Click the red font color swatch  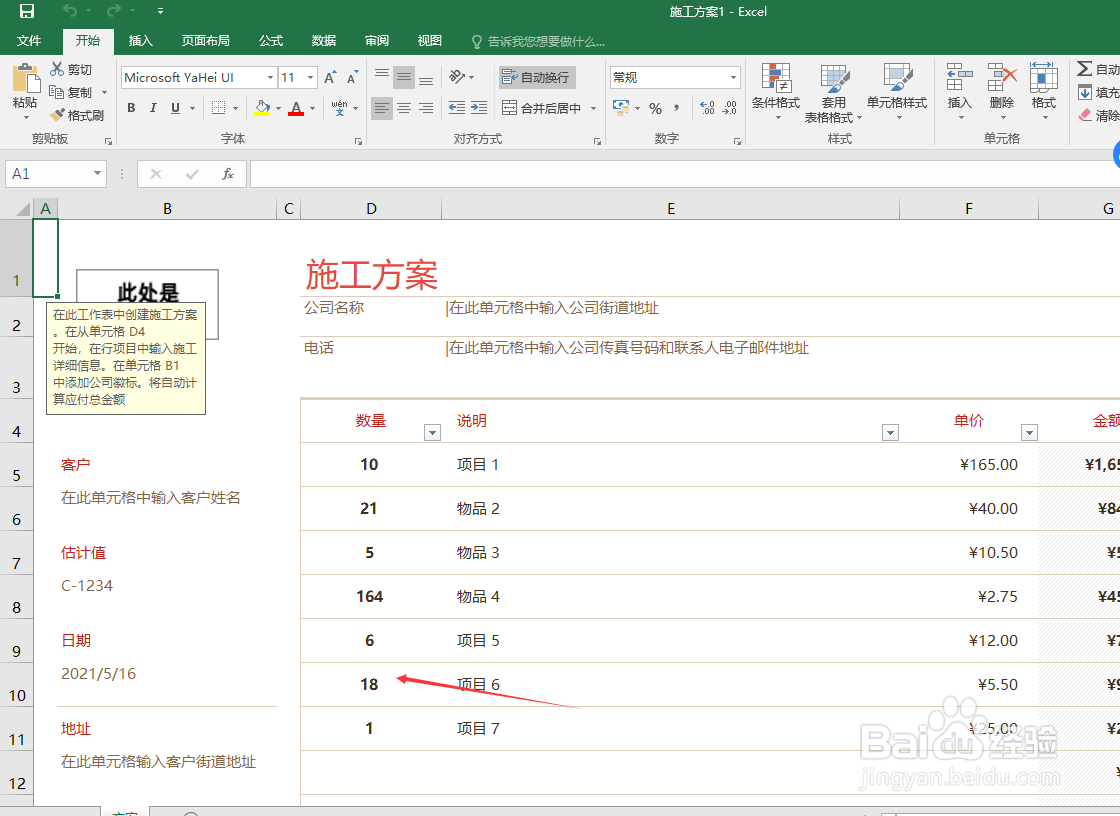[x=296, y=109]
